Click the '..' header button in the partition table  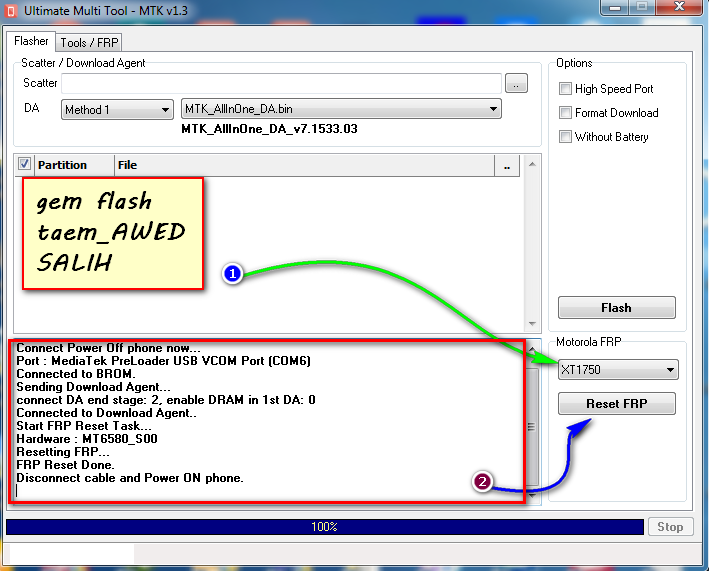pyautogui.click(x=507, y=165)
